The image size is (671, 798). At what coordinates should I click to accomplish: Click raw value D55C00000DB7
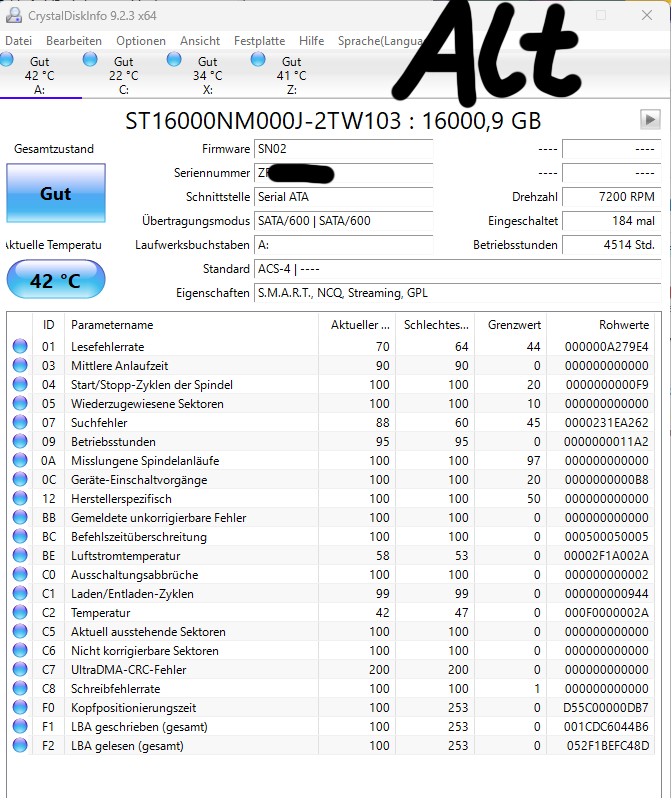[x=606, y=708]
